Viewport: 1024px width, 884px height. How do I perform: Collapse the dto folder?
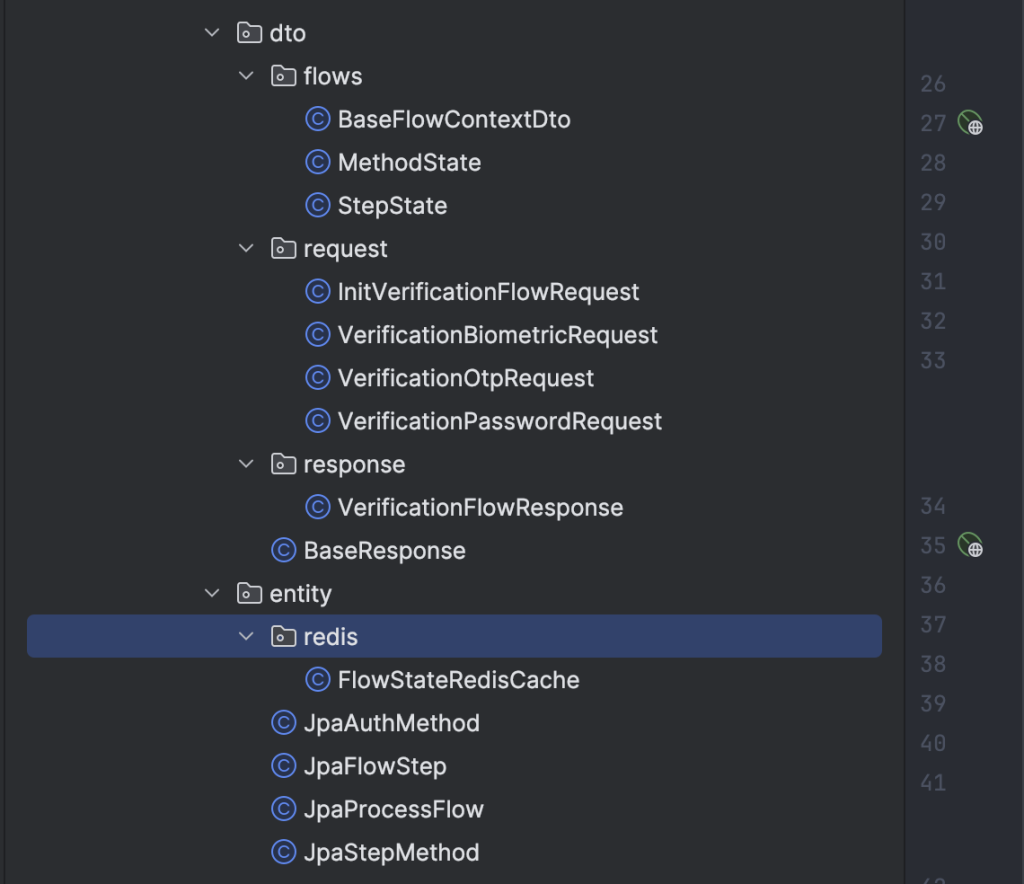pyautogui.click(x=212, y=33)
